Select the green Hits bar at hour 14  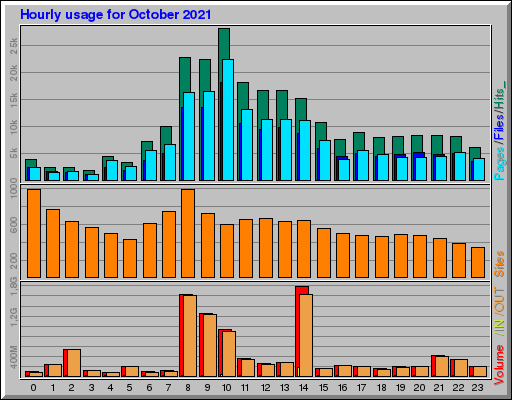301,109
